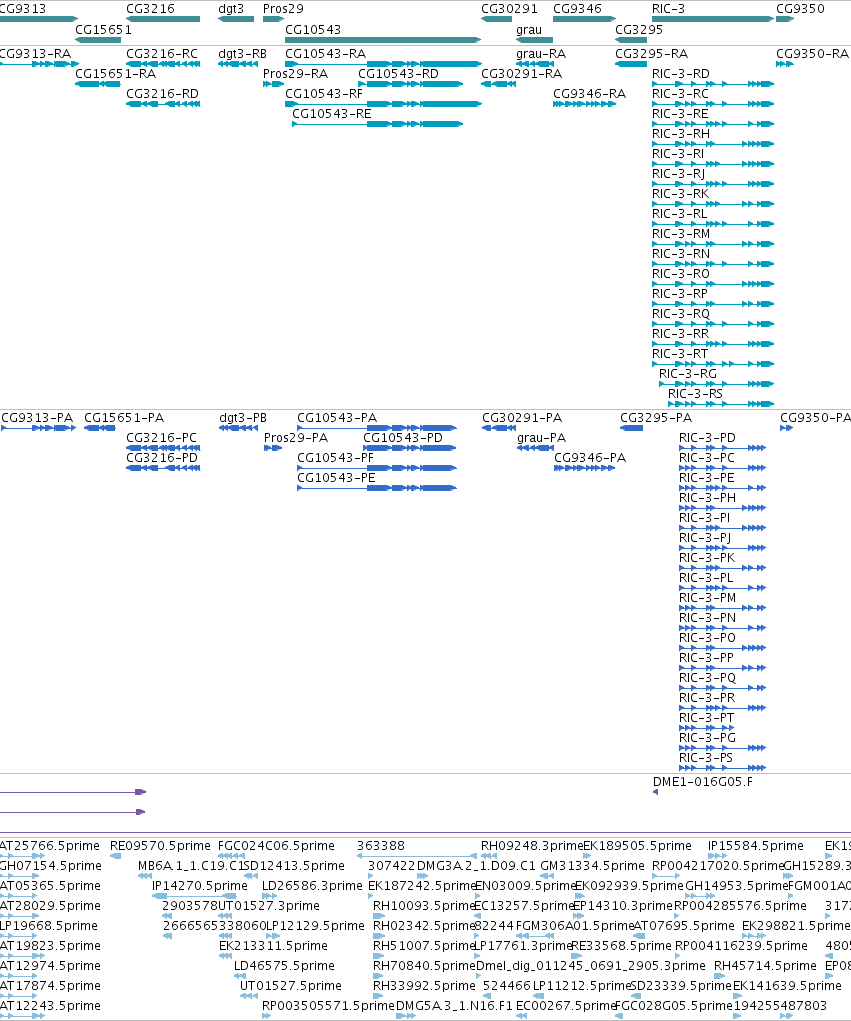Click EST IP15584.5prime
Screen dimensions: 851x1021
click(x=756, y=846)
